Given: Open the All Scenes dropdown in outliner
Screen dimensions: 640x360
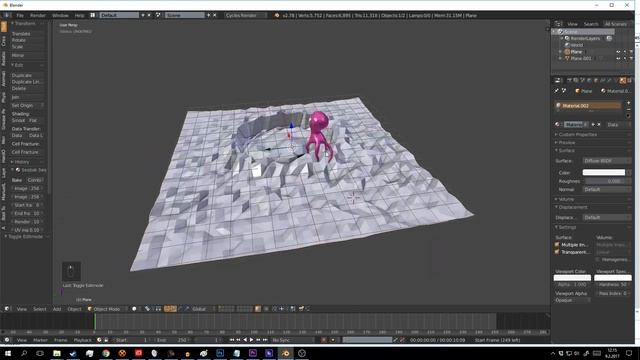Looking at the screenshot, I should pos(616,24).
